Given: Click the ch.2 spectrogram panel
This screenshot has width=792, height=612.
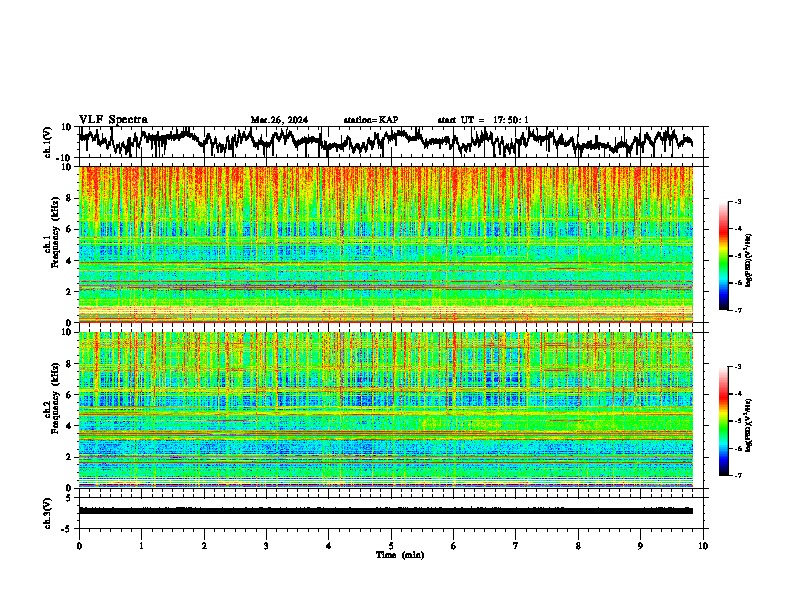Looking at the screenshot, I should click(x=385, y=410).
